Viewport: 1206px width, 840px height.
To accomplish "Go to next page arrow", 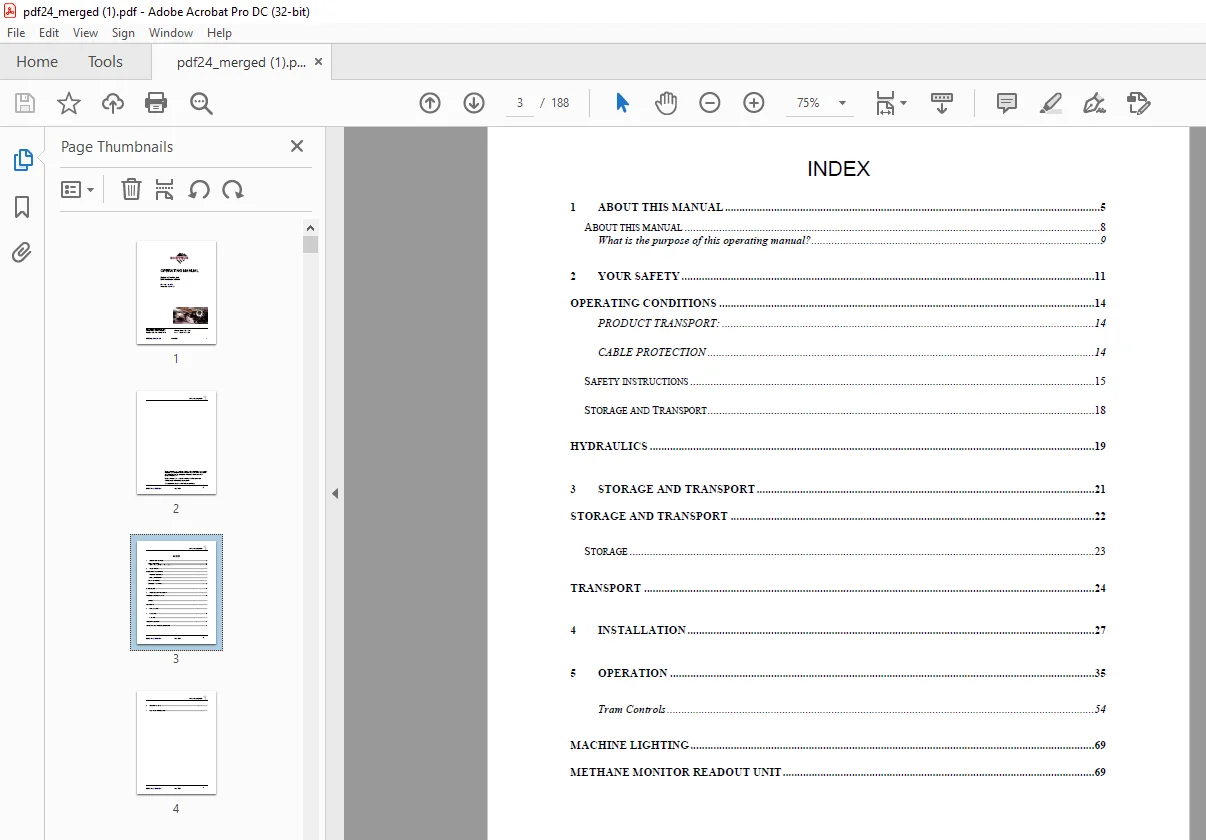I will click(474, 103).
